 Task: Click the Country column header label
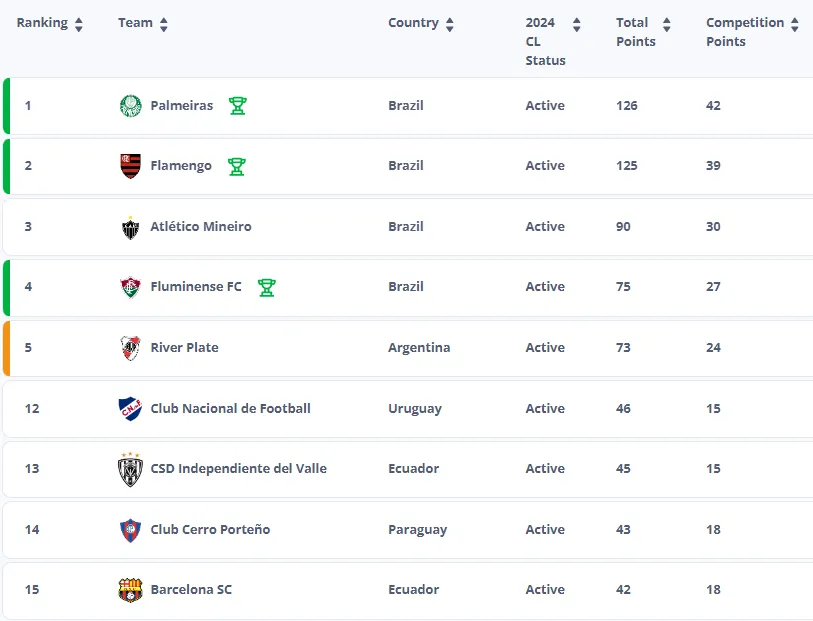coord(415,21)
